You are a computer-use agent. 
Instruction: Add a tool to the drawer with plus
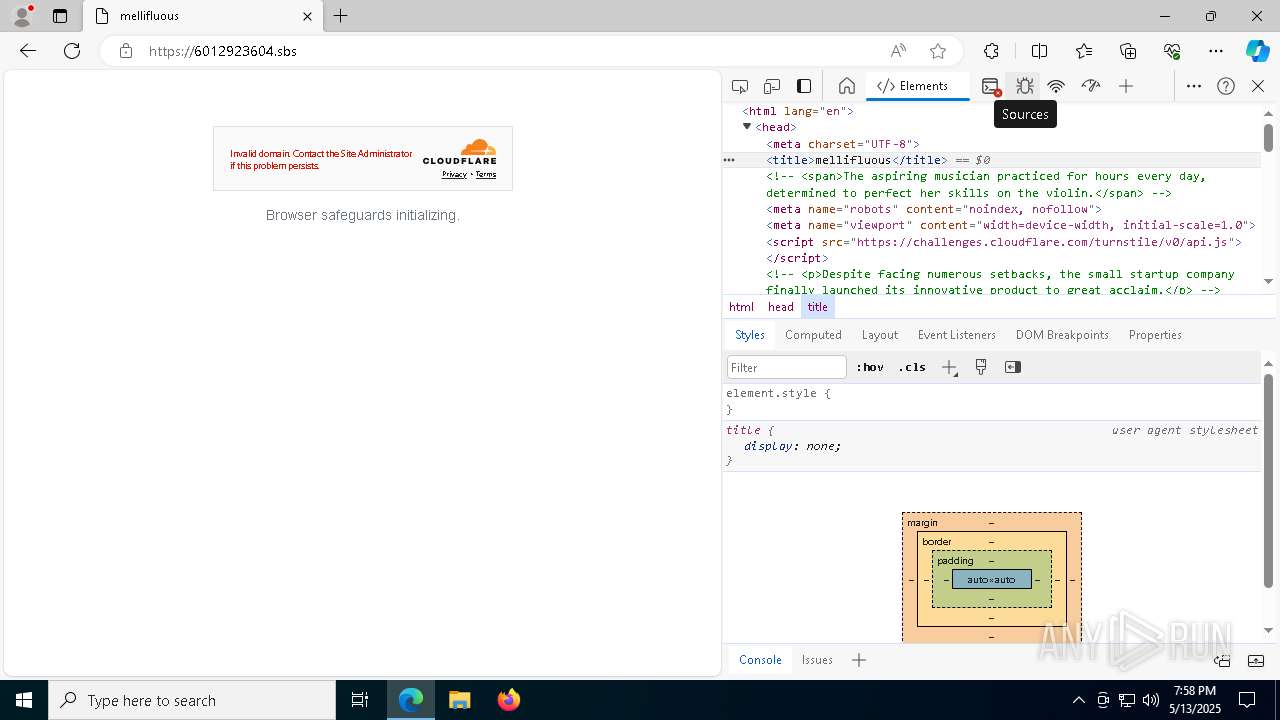pyautogui.click(x=859, y=660)
